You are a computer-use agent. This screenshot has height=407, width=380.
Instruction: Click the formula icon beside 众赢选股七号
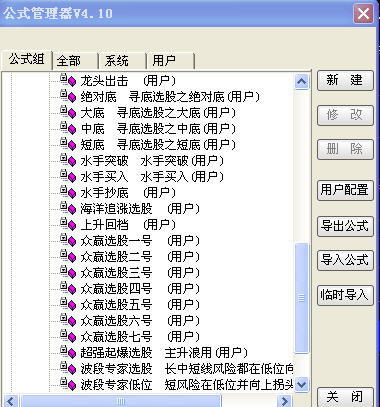coord(68,336)
